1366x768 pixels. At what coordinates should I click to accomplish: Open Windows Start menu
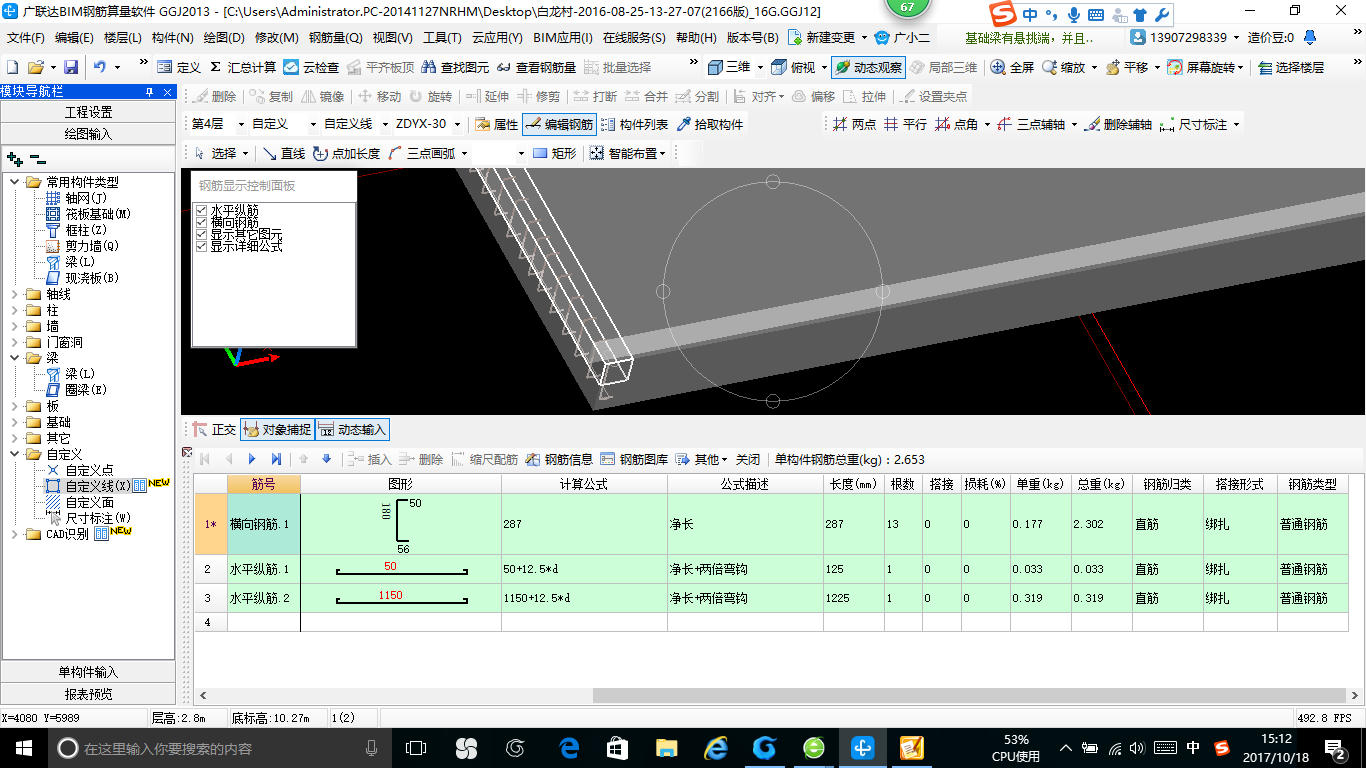[23, 748]
